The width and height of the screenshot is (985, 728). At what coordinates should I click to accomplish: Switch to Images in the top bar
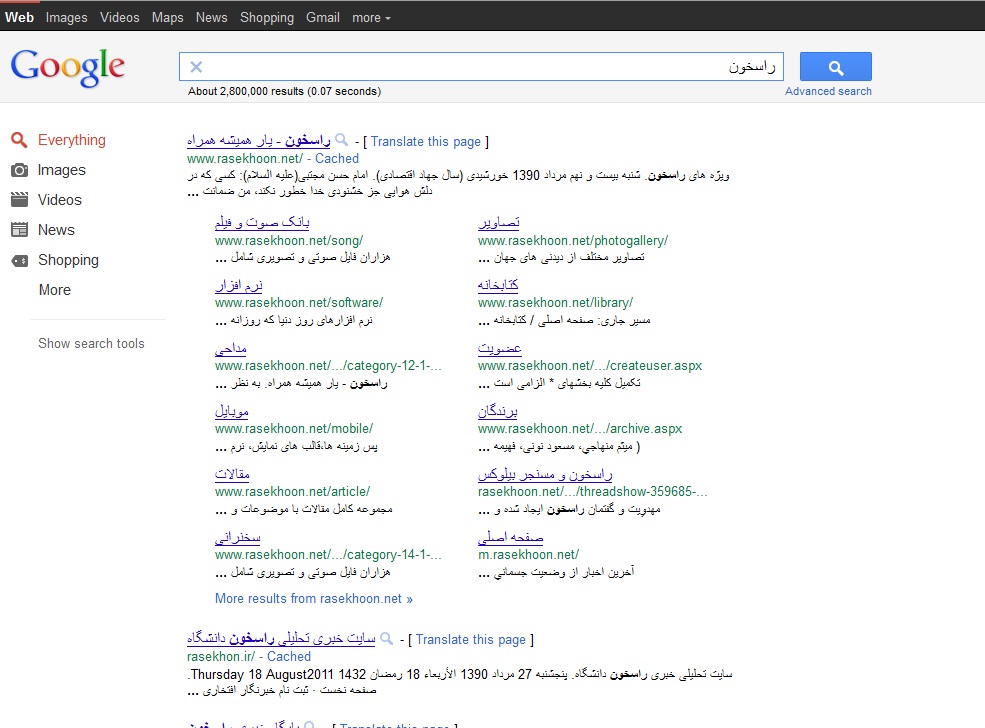pyautogui.click(x=67, y=18)
